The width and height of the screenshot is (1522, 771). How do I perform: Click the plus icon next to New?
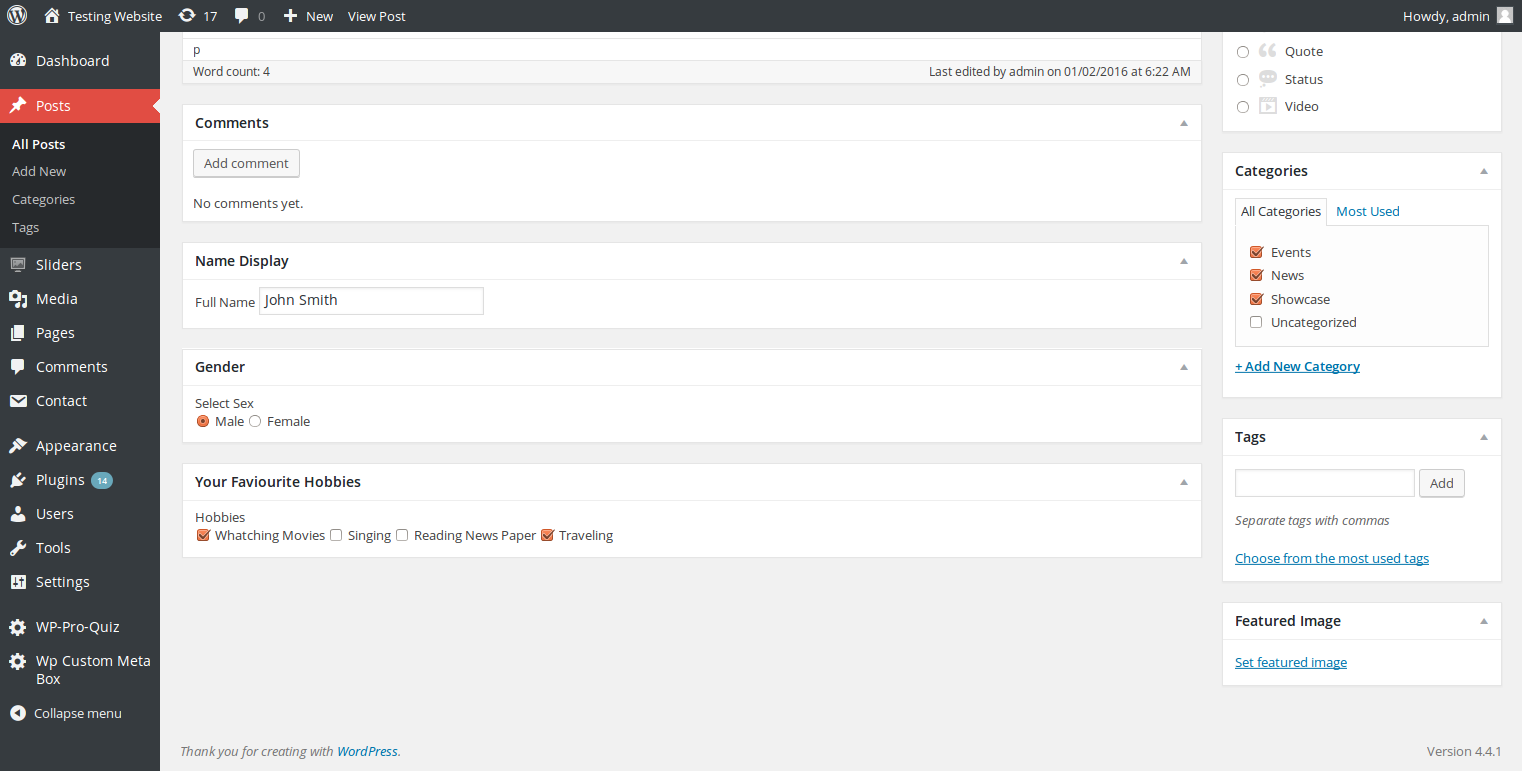290,16
